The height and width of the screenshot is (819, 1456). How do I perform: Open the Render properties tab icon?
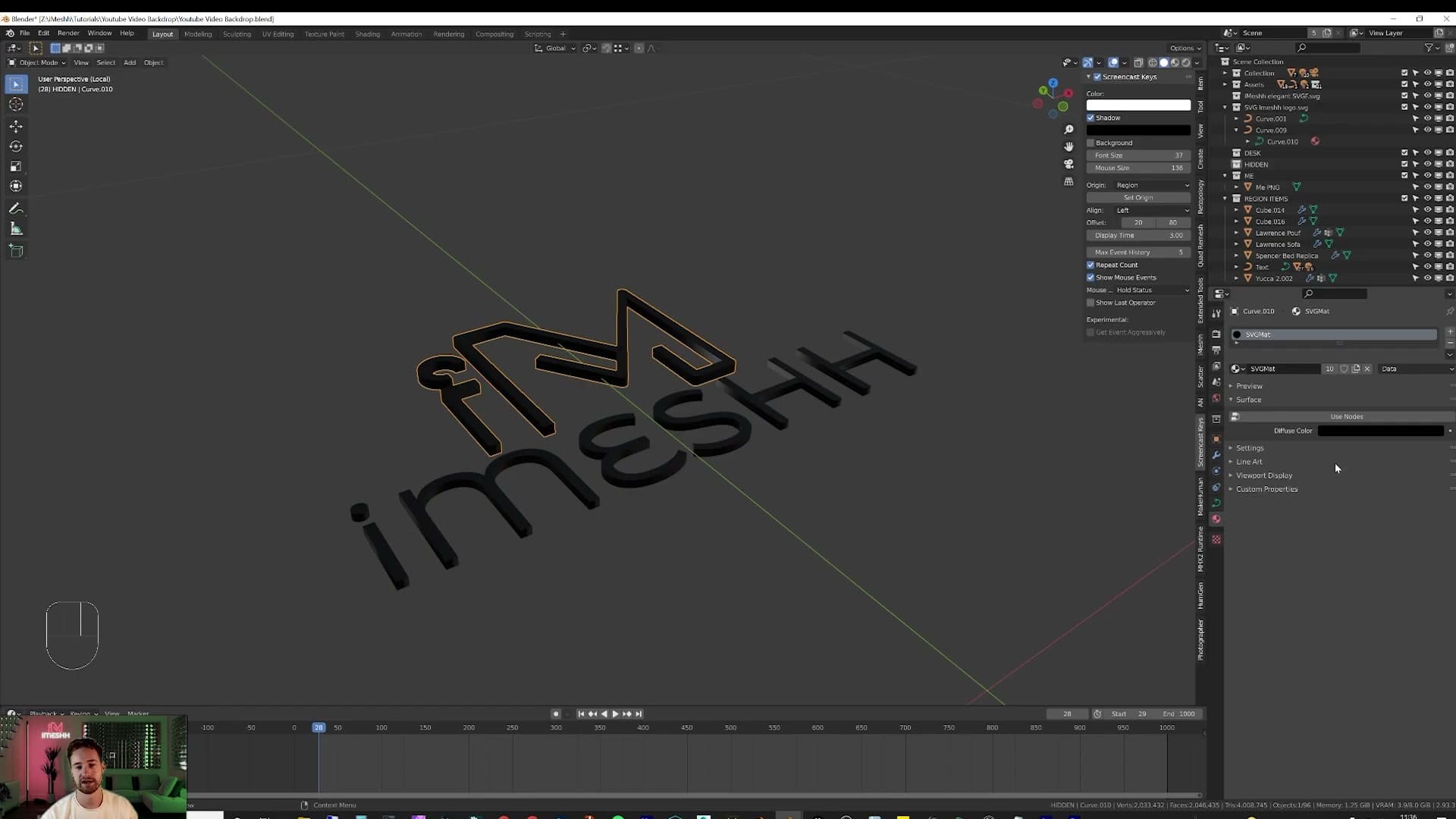click(1216, 334)
